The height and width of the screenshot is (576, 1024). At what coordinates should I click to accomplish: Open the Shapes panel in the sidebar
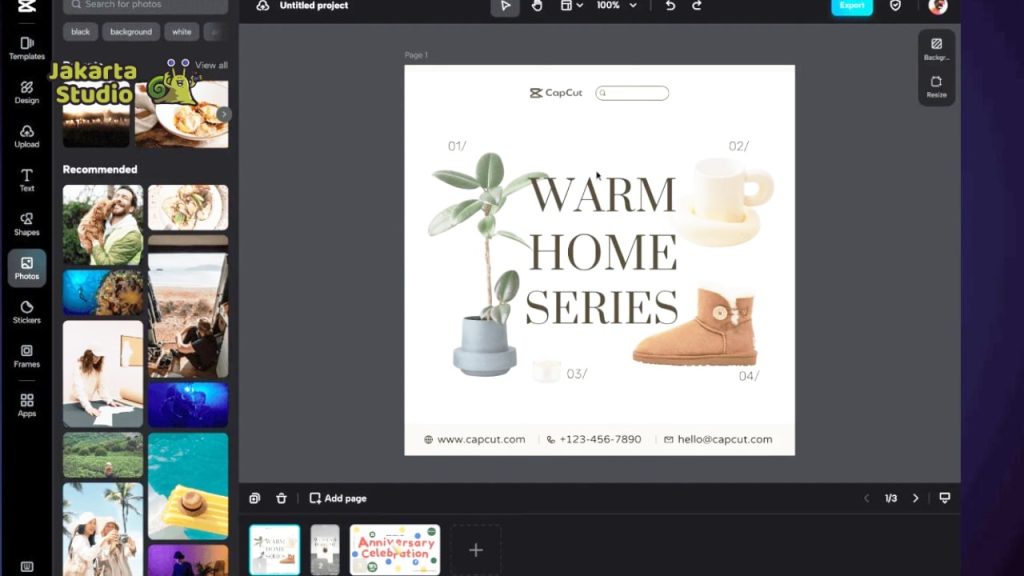tap(26, 224)
